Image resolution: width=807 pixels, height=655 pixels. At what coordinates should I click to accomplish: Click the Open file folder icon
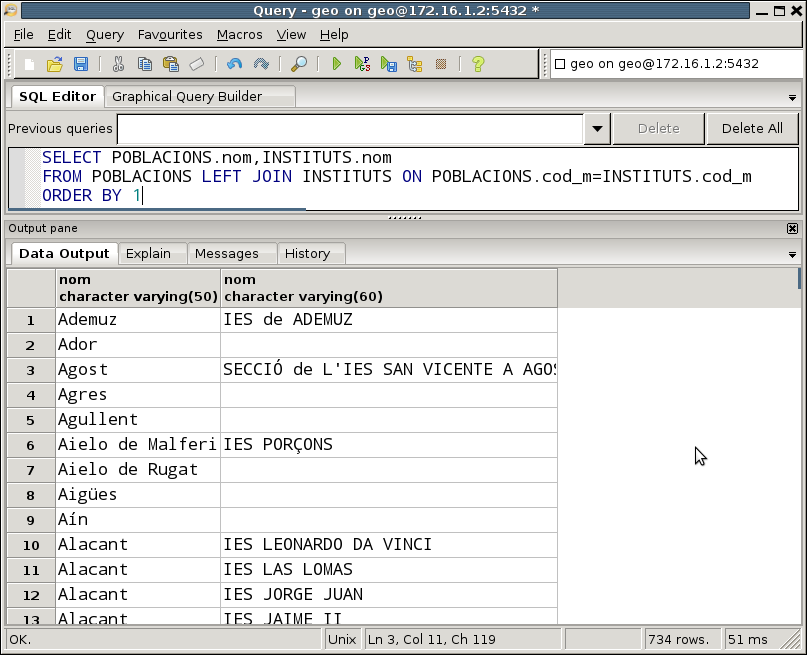click(55, 64)
